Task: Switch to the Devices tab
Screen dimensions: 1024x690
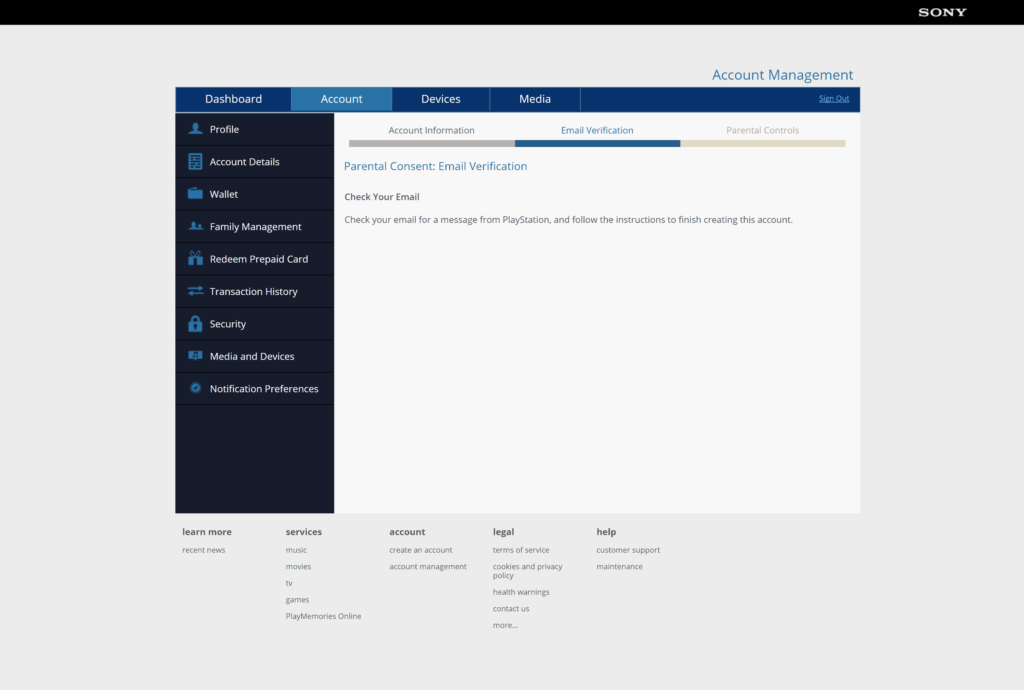Action: coord(440,98)
